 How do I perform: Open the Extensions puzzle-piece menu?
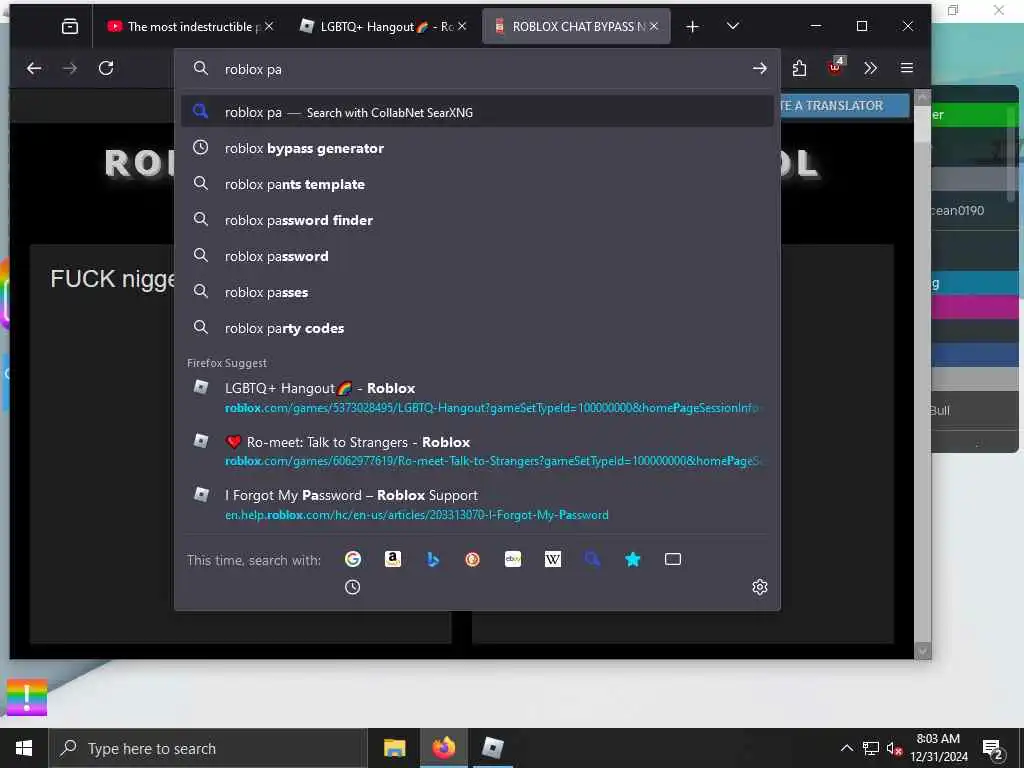click(799, 68)
